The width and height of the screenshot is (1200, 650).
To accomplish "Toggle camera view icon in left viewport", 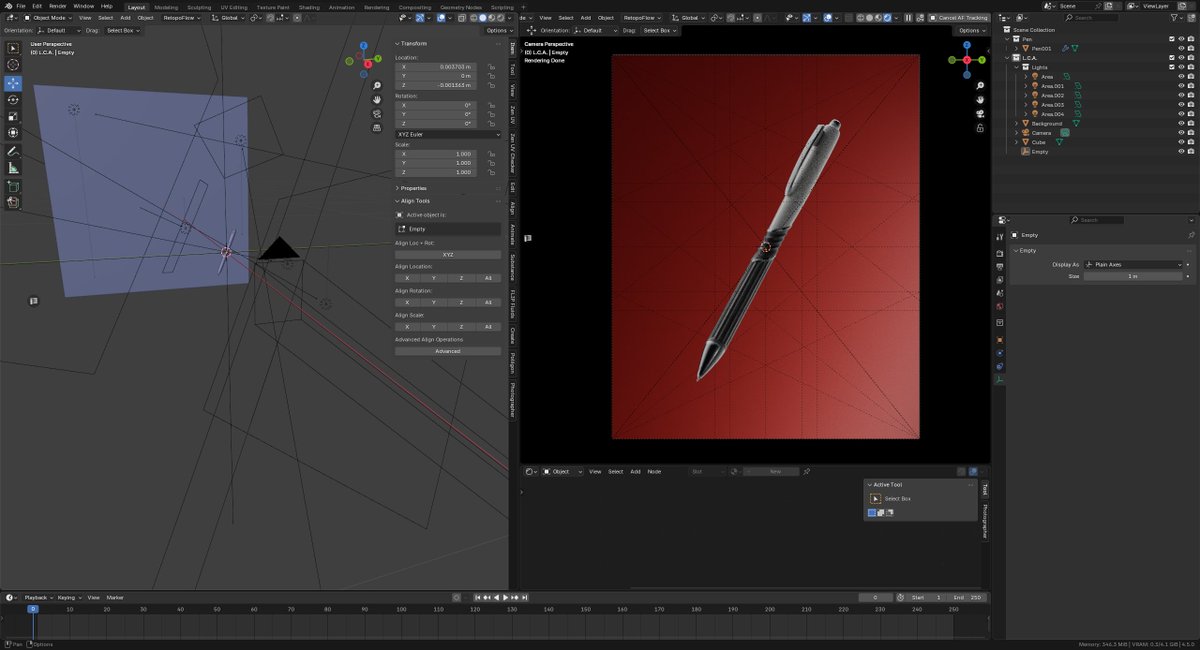I will 377,114.
